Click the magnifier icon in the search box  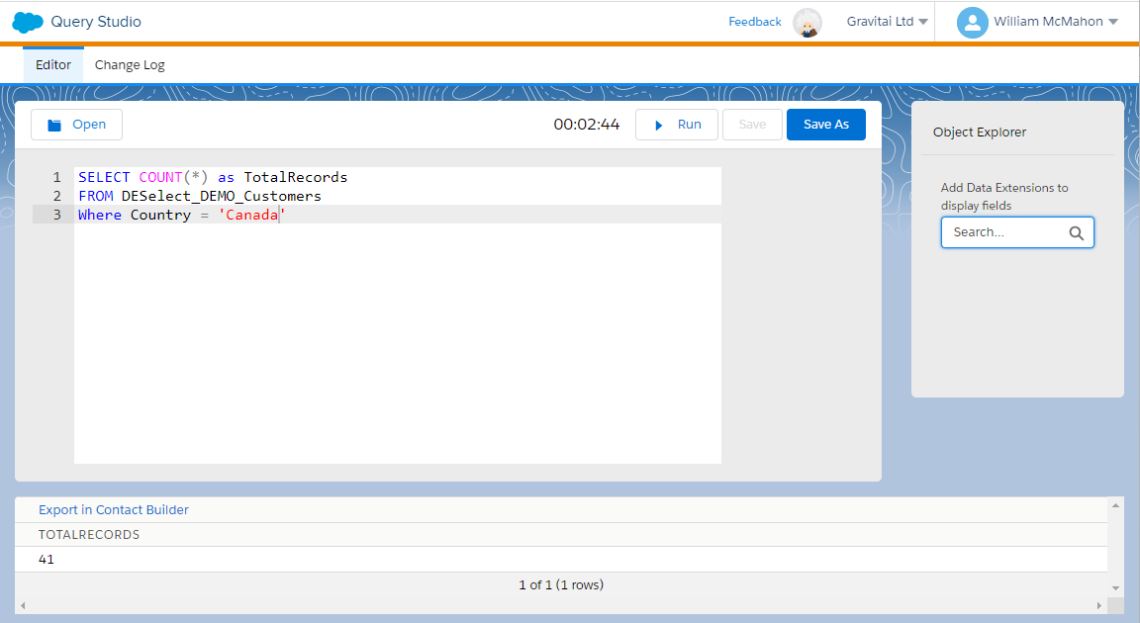click(1077, 232)
